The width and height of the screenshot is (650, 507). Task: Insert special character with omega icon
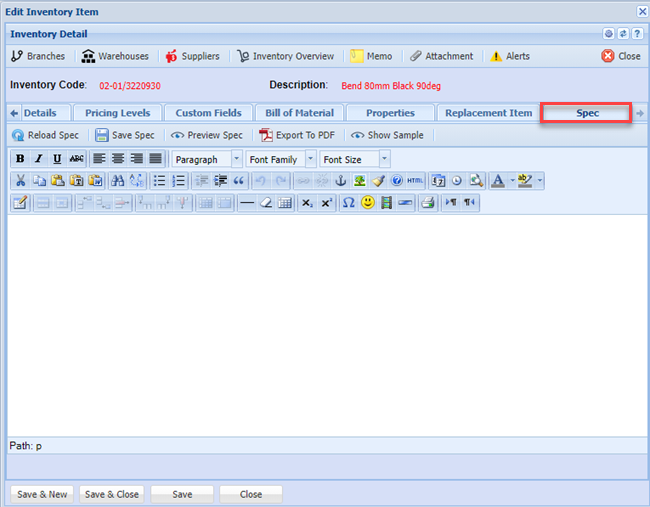pos(348,202)
